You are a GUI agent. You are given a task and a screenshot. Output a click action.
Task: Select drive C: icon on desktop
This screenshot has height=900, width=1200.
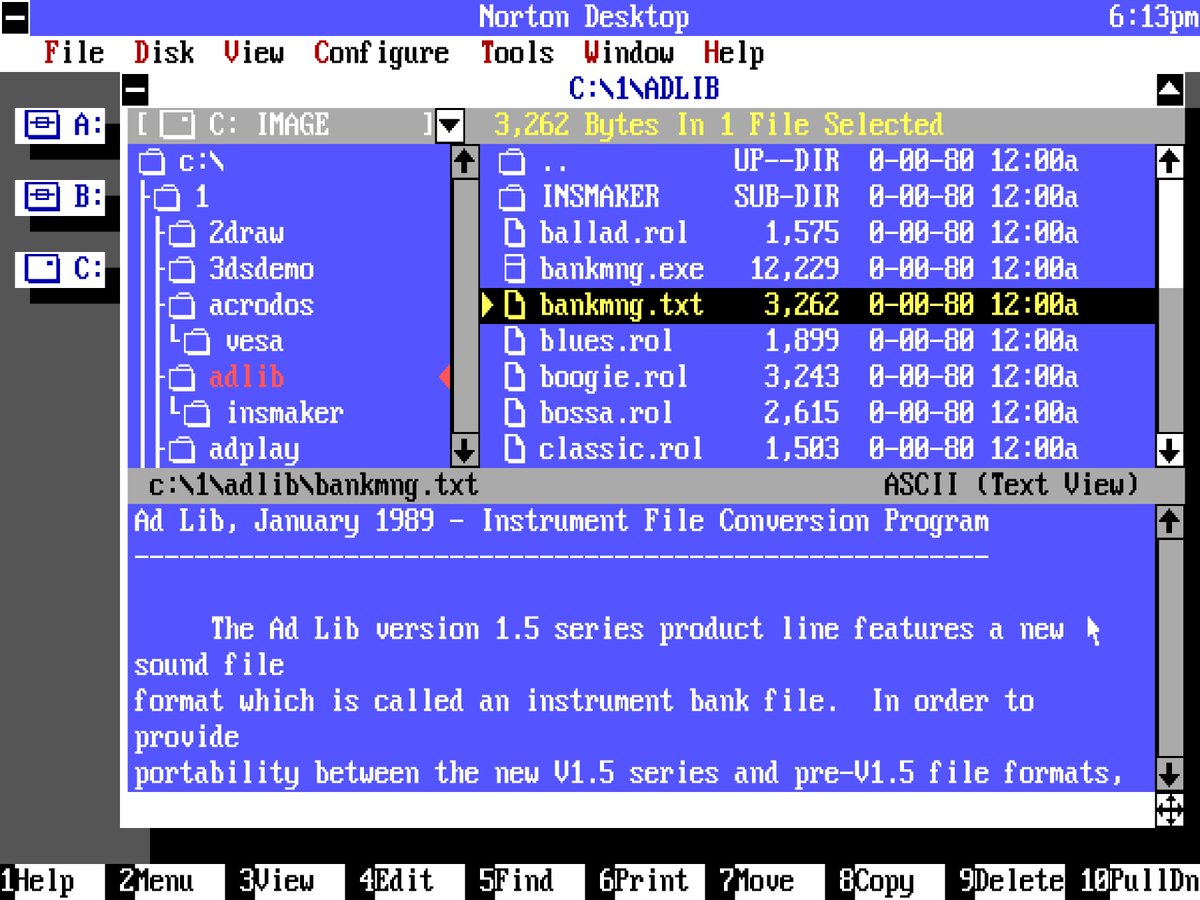(x=60, y=269)
